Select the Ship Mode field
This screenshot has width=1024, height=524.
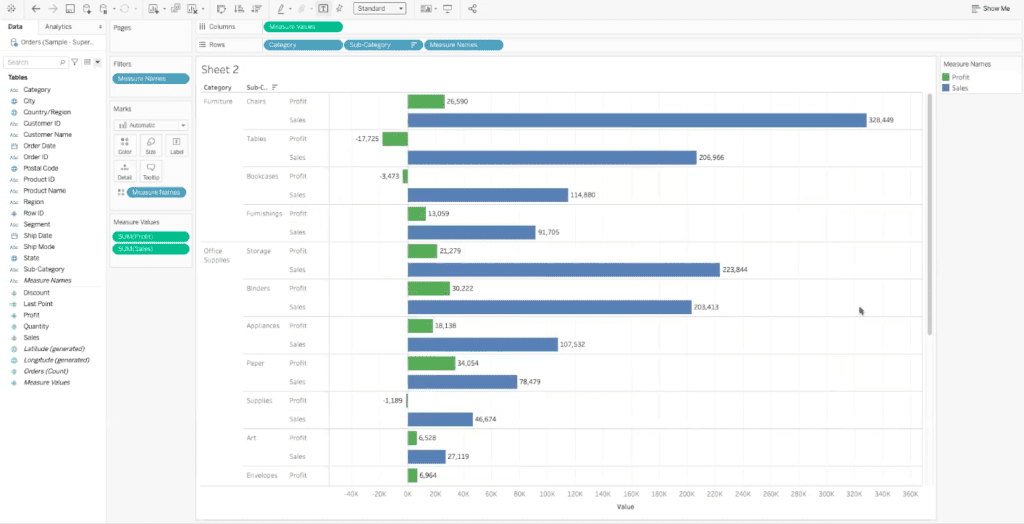(x=39, y=247)
